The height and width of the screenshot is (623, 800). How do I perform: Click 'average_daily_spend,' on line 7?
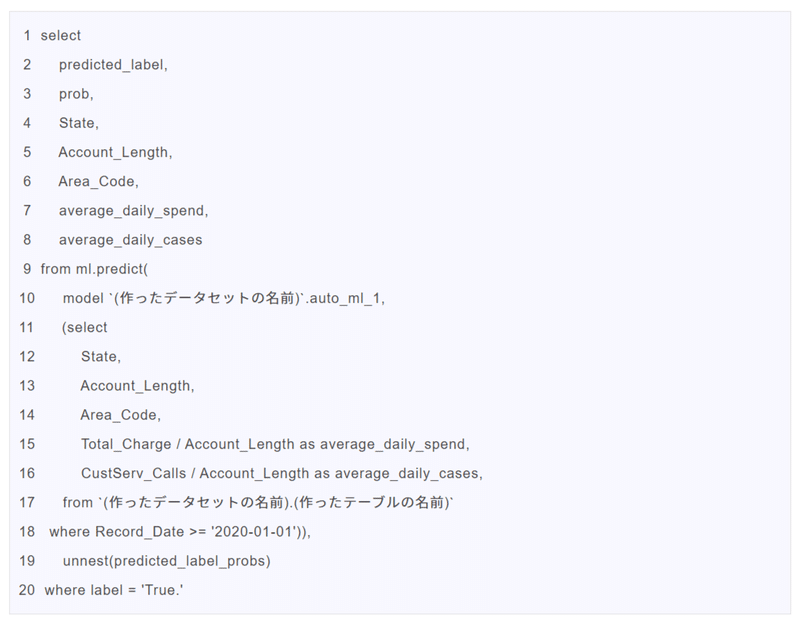pyautogui.click(x=133, y=211)
